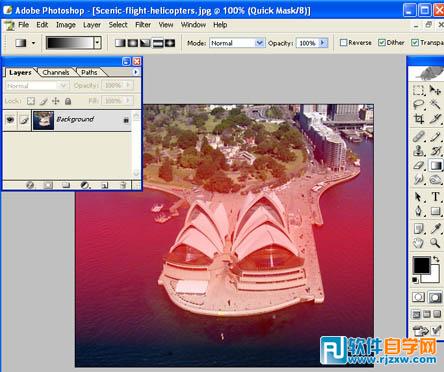Select the Type tool
This screenshot has width=444, height=372.
click(435, 196)
